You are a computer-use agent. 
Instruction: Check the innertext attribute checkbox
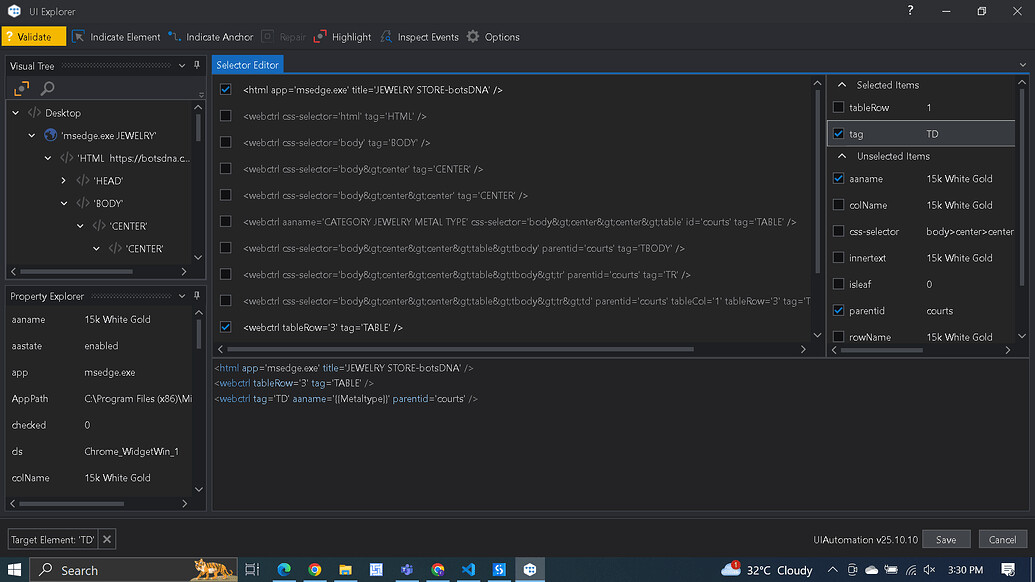click(838, 257)
